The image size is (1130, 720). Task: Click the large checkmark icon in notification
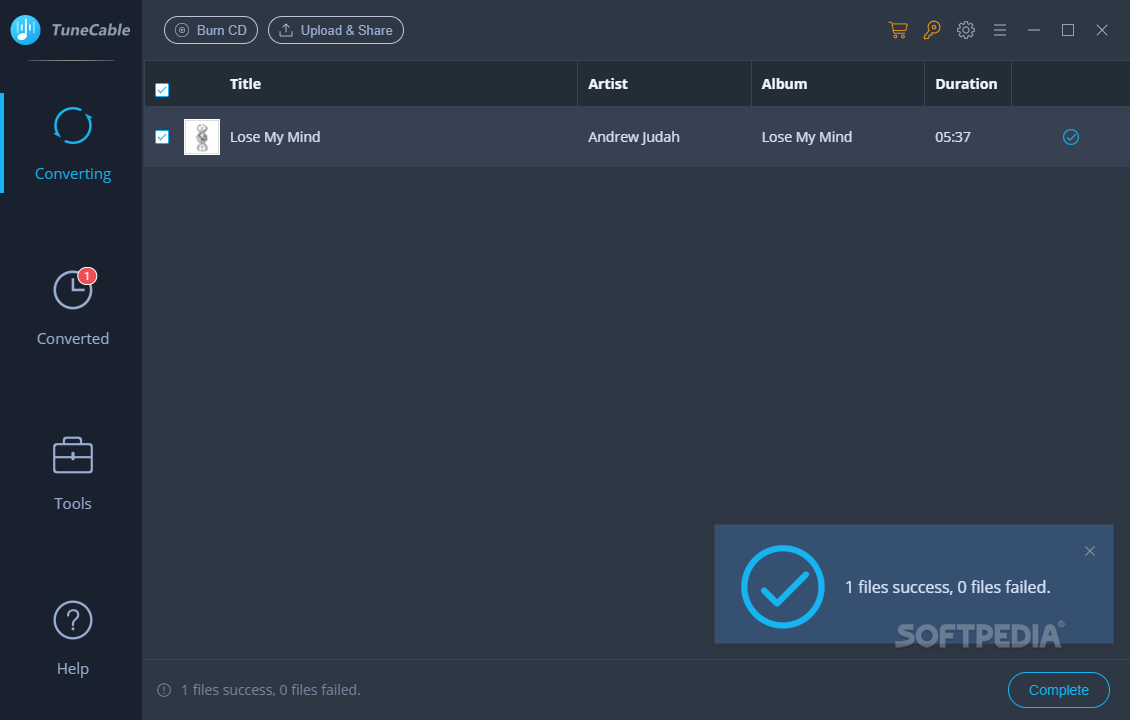coord(783,587)
